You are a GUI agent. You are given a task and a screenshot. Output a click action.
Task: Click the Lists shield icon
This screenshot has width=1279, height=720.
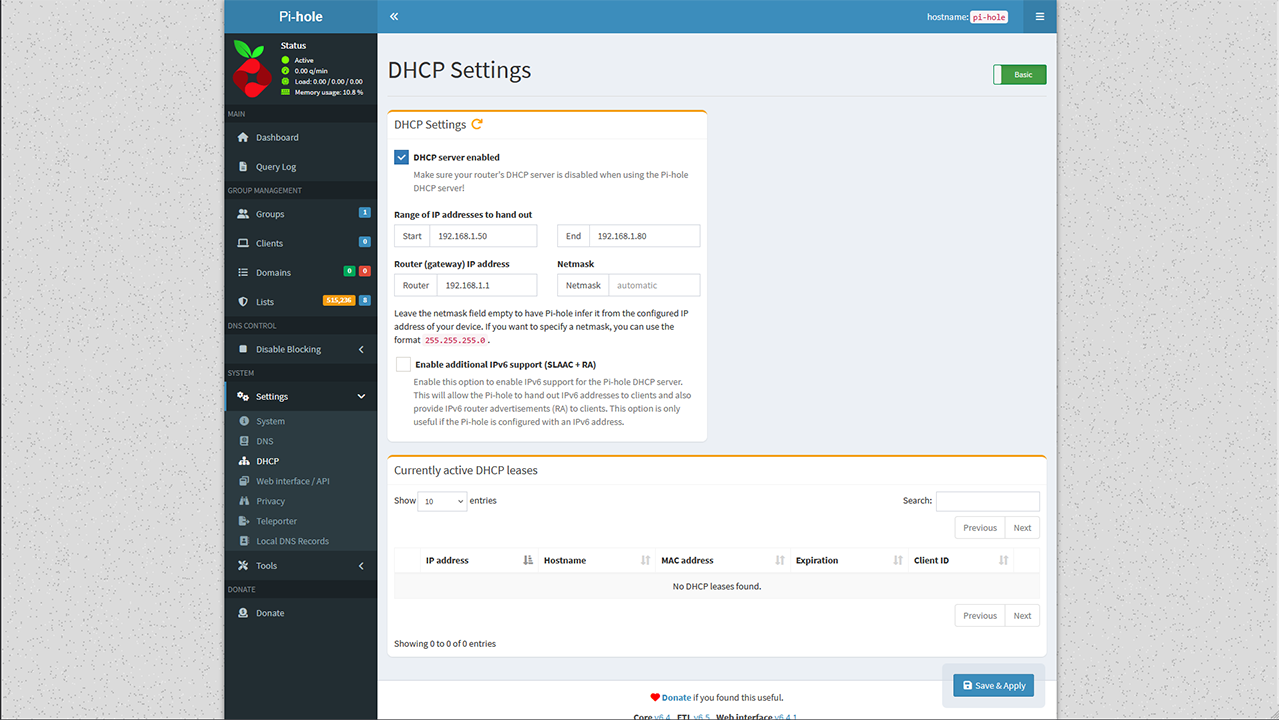pyautogui.click(x=243, y=302)
